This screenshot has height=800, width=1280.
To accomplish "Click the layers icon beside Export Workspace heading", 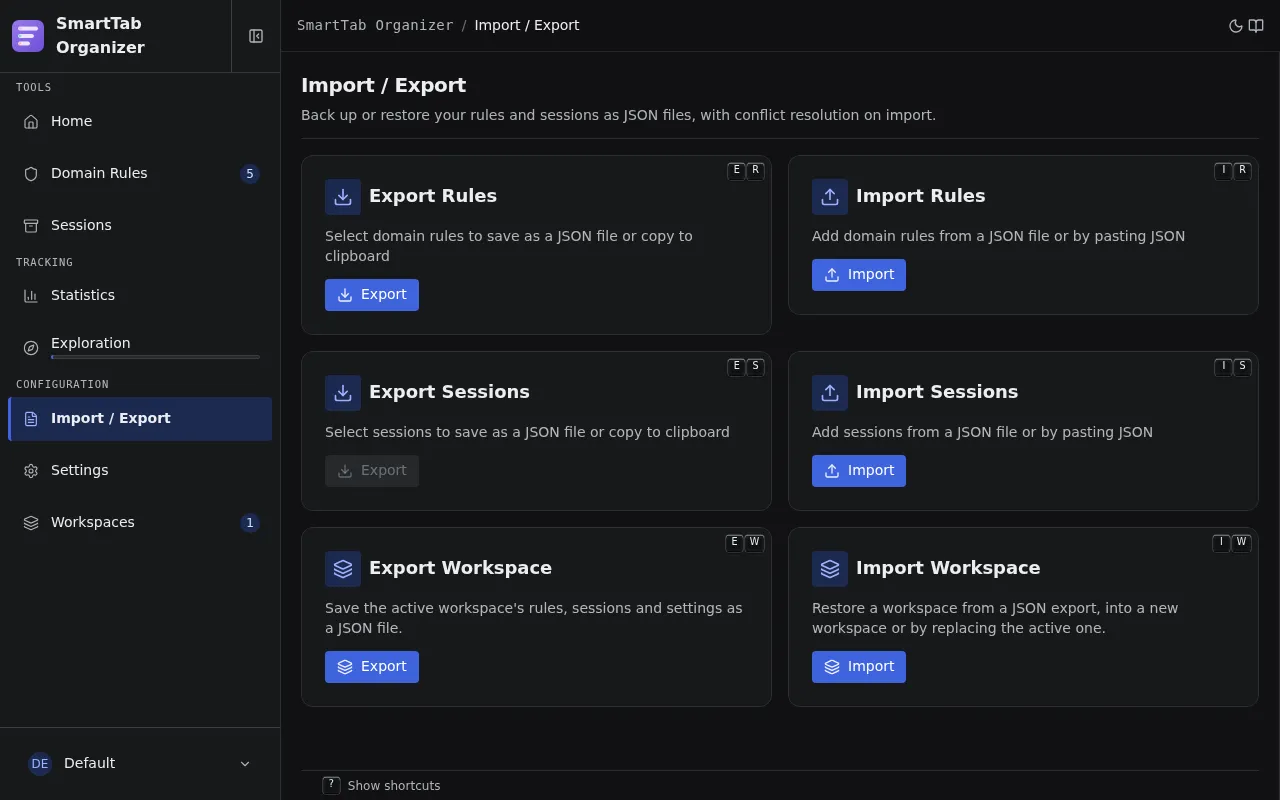I will click(343, 569).
